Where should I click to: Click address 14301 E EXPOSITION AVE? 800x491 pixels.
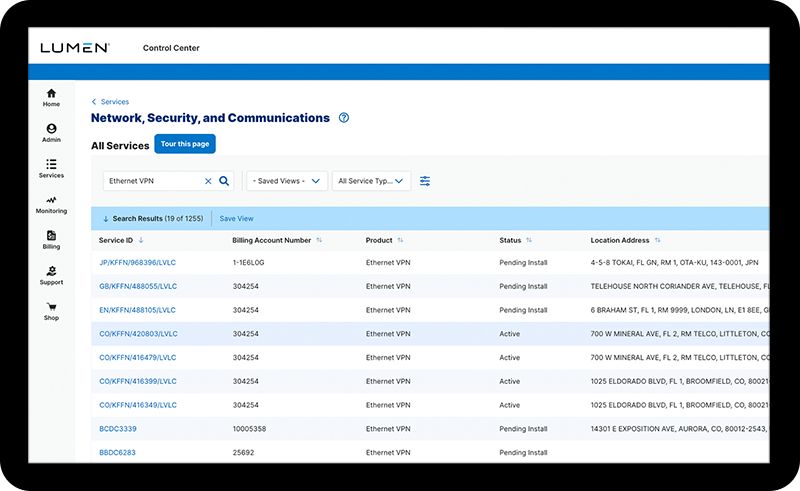[x=680, y=429]
